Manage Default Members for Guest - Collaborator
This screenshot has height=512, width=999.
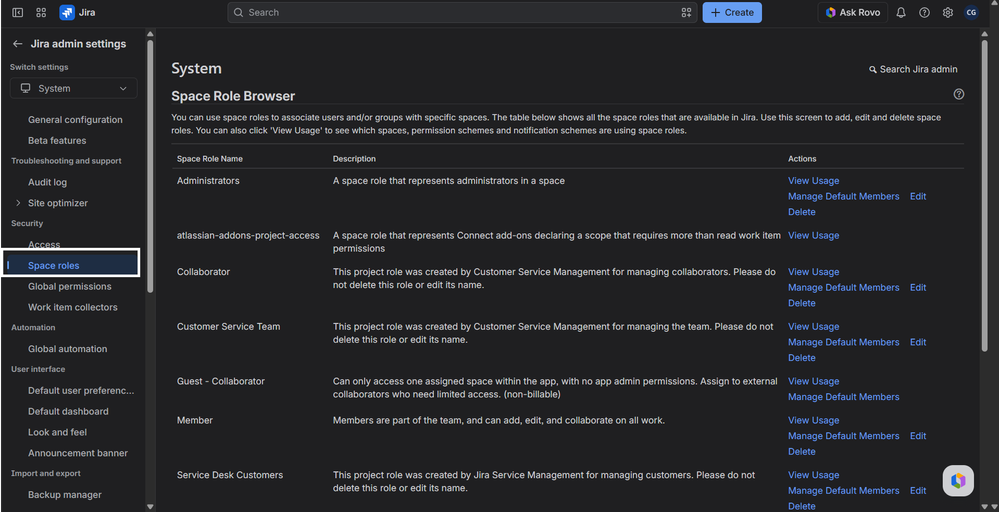tap(844, 397)
